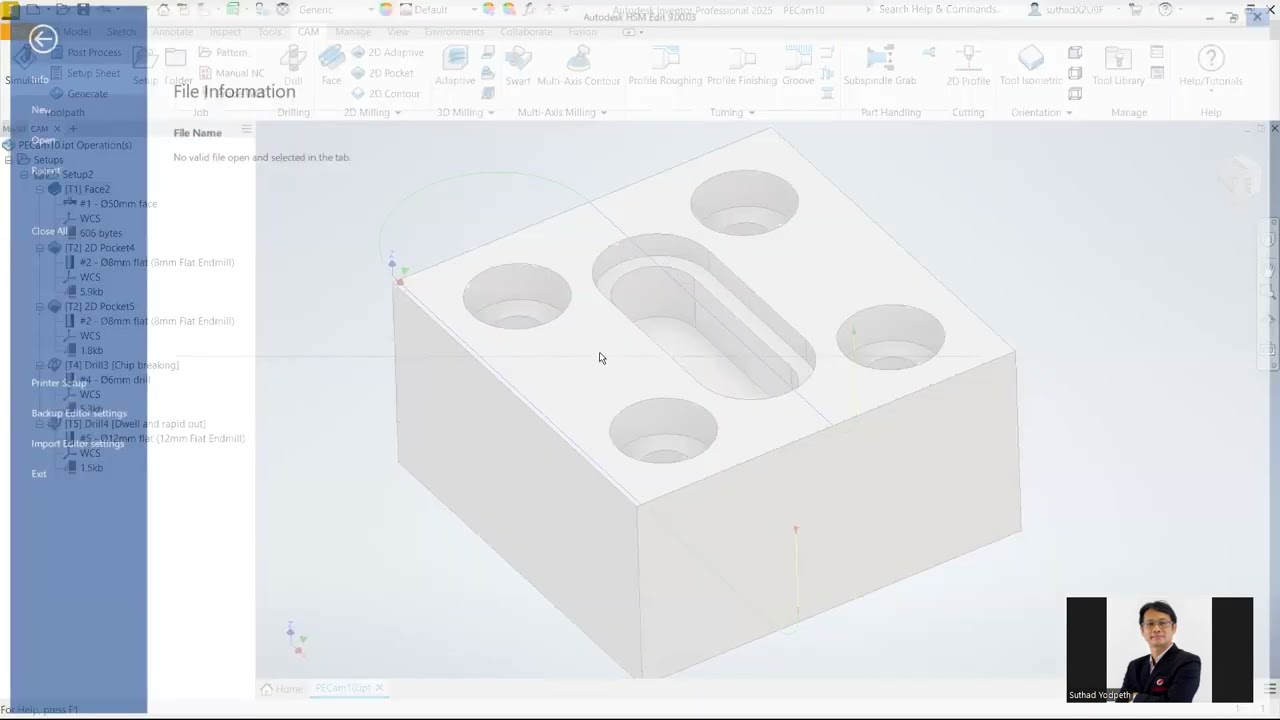Select the [T1] Face2 operation
This screenshot has width=1280, height=720.
tap(87, 189)
